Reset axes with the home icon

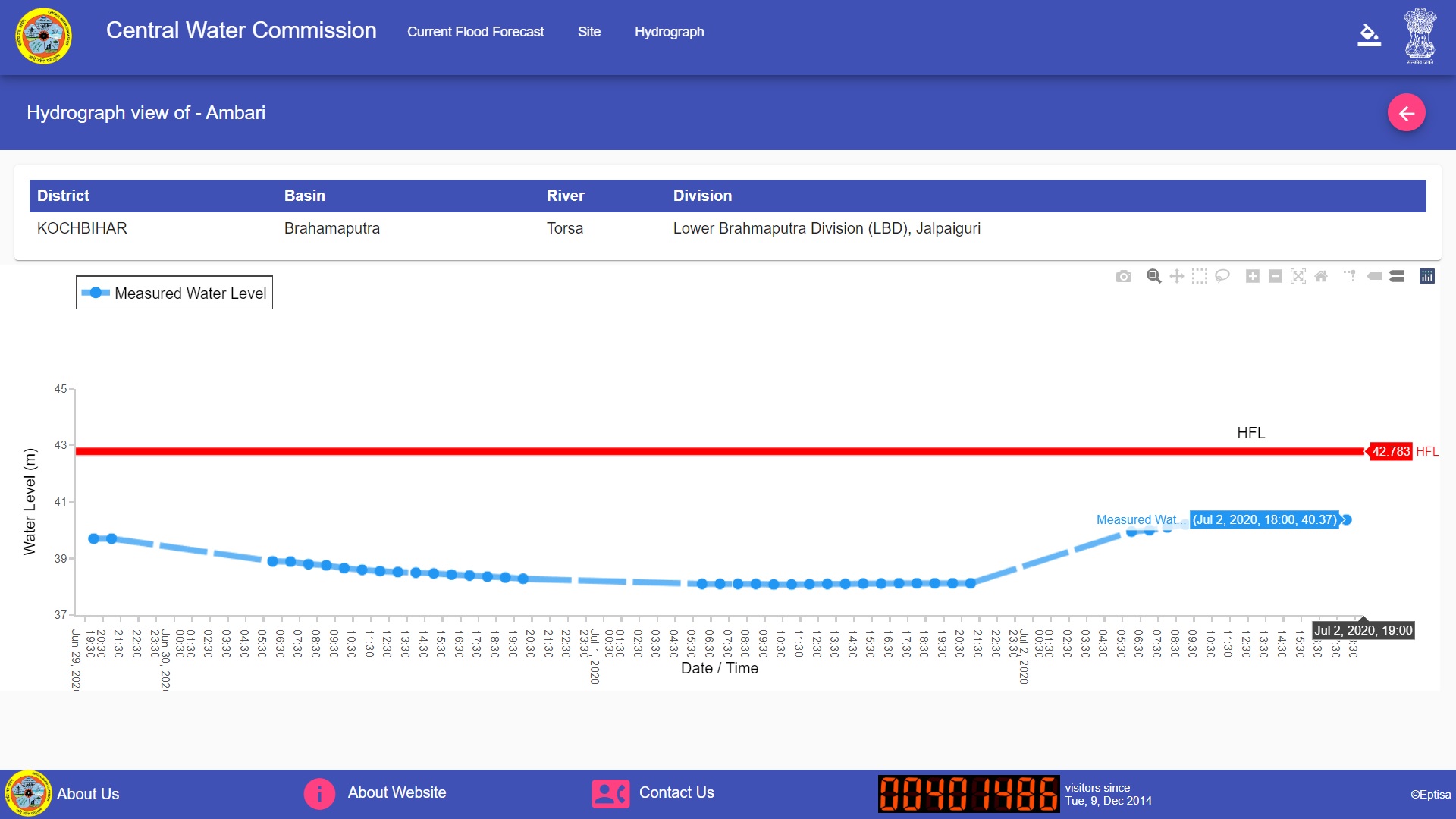pyautogui.click(x=1321, y=277)
